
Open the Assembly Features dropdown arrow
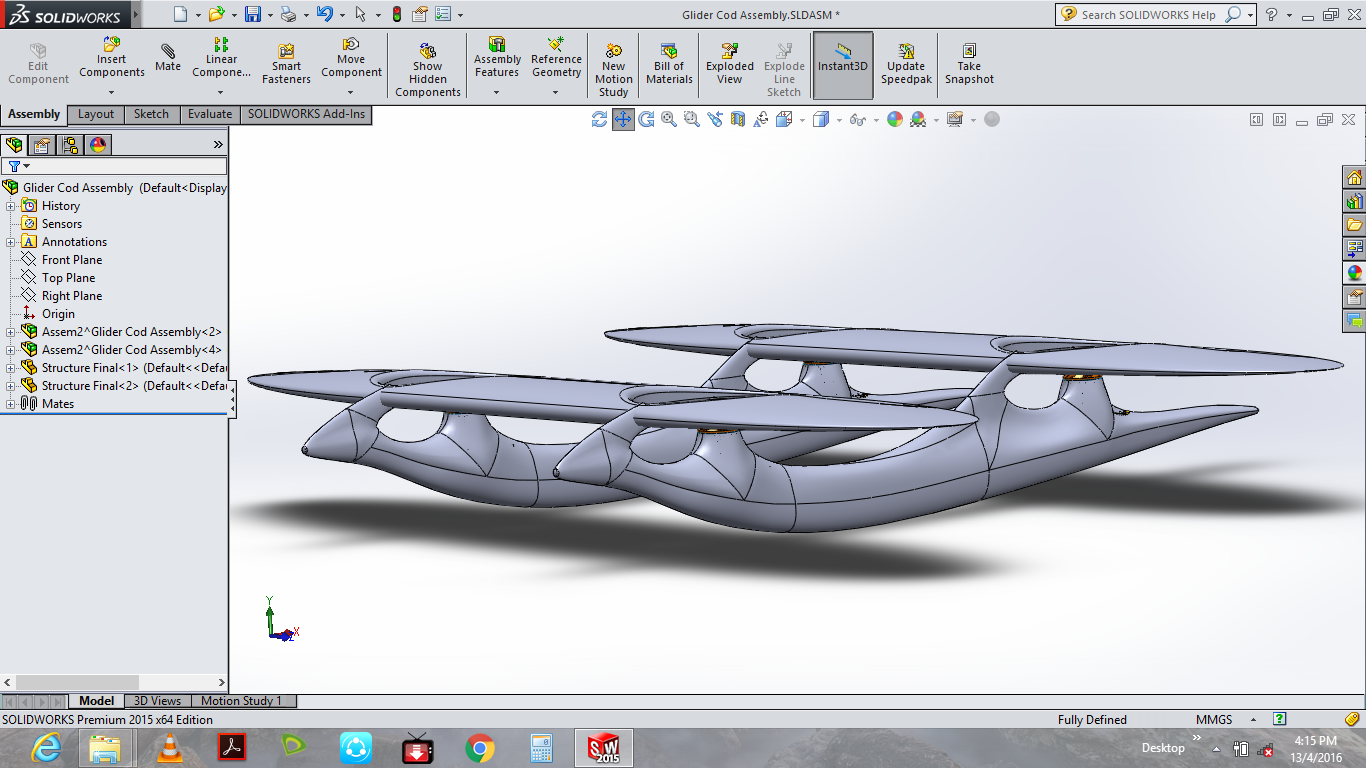click(497, 93)
